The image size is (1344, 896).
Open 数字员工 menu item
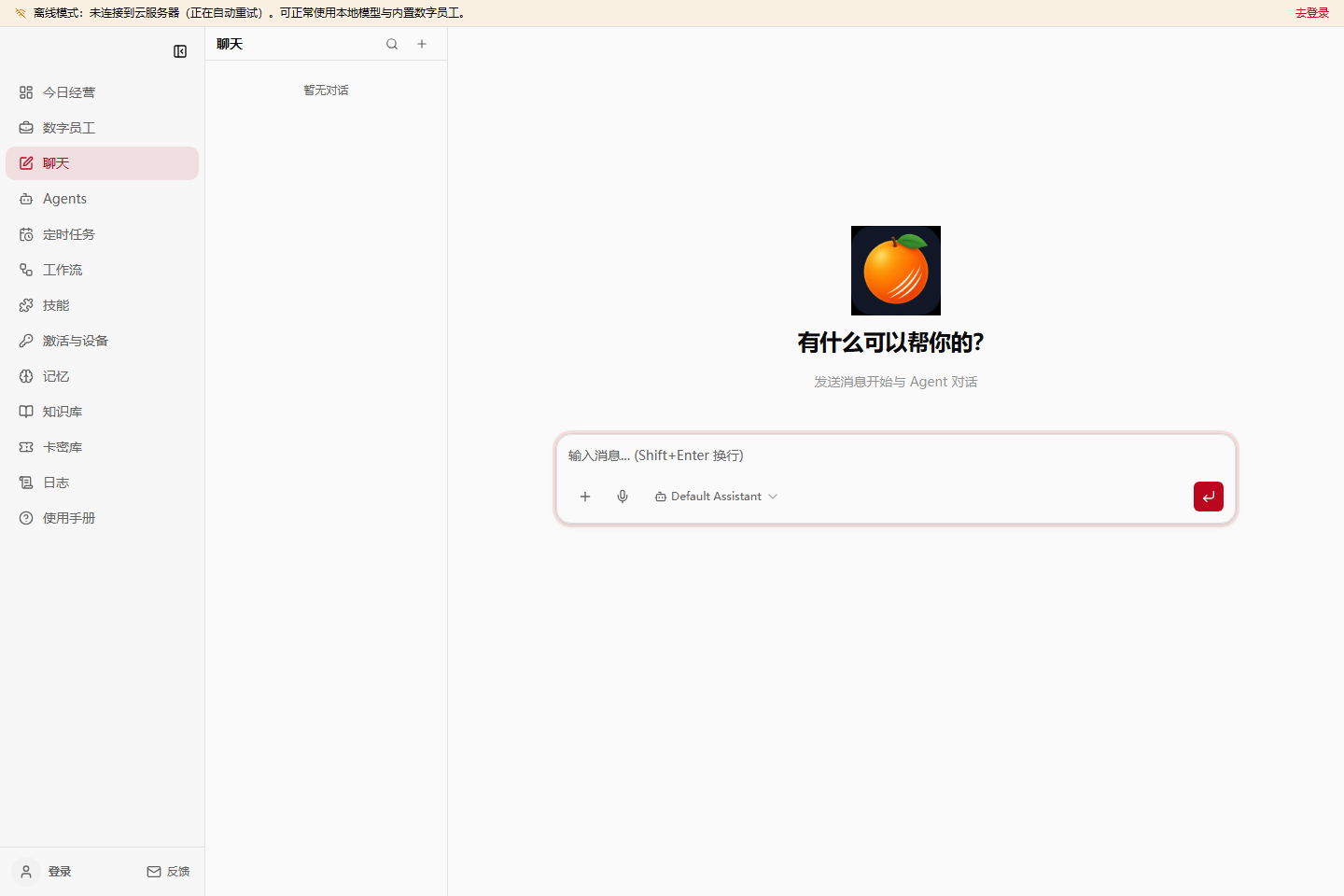[x=103, y=128]
